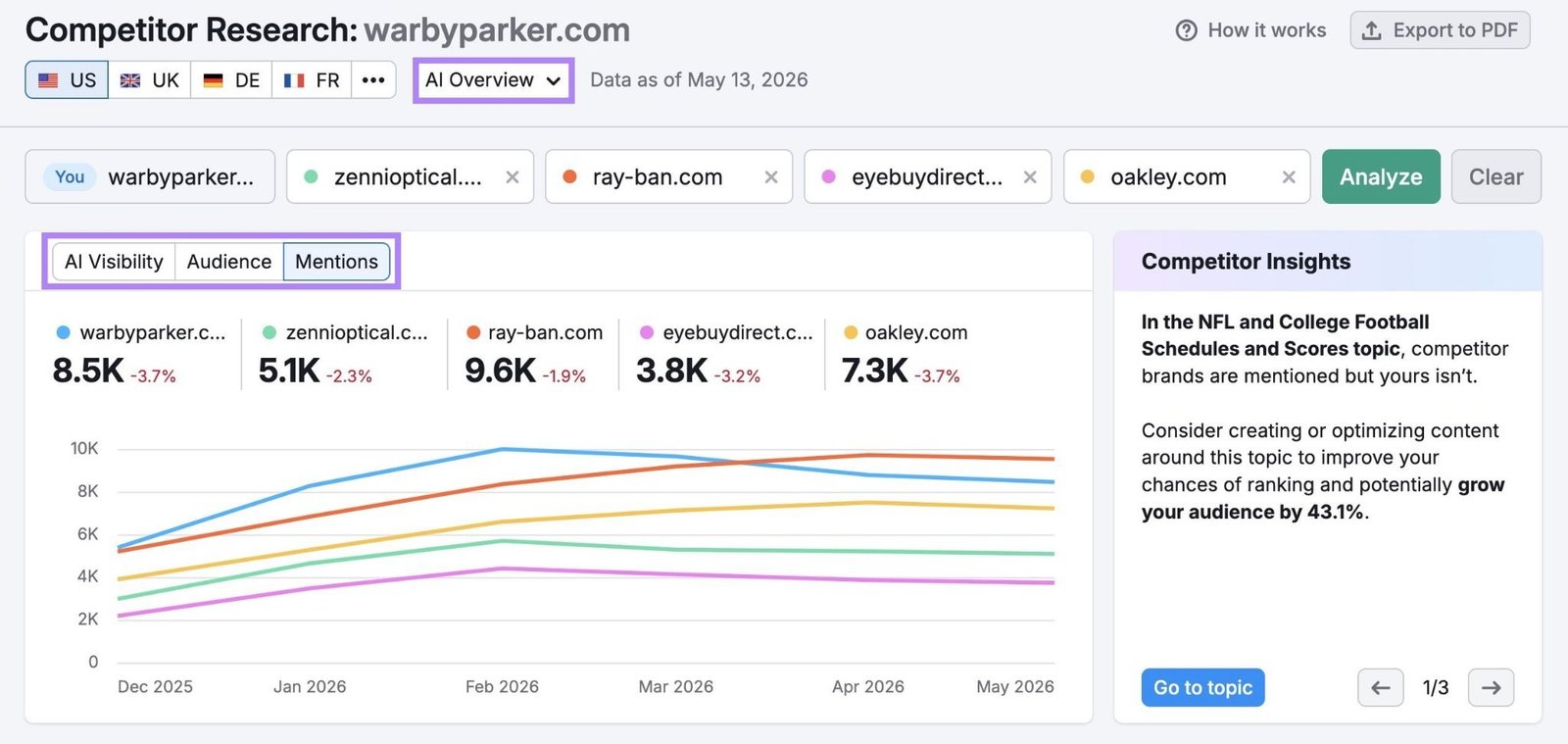Screen dimensions: 1568x744
Task: Remove eyebuydirect competitor with its X
Action: click(x=1030, y=177)
